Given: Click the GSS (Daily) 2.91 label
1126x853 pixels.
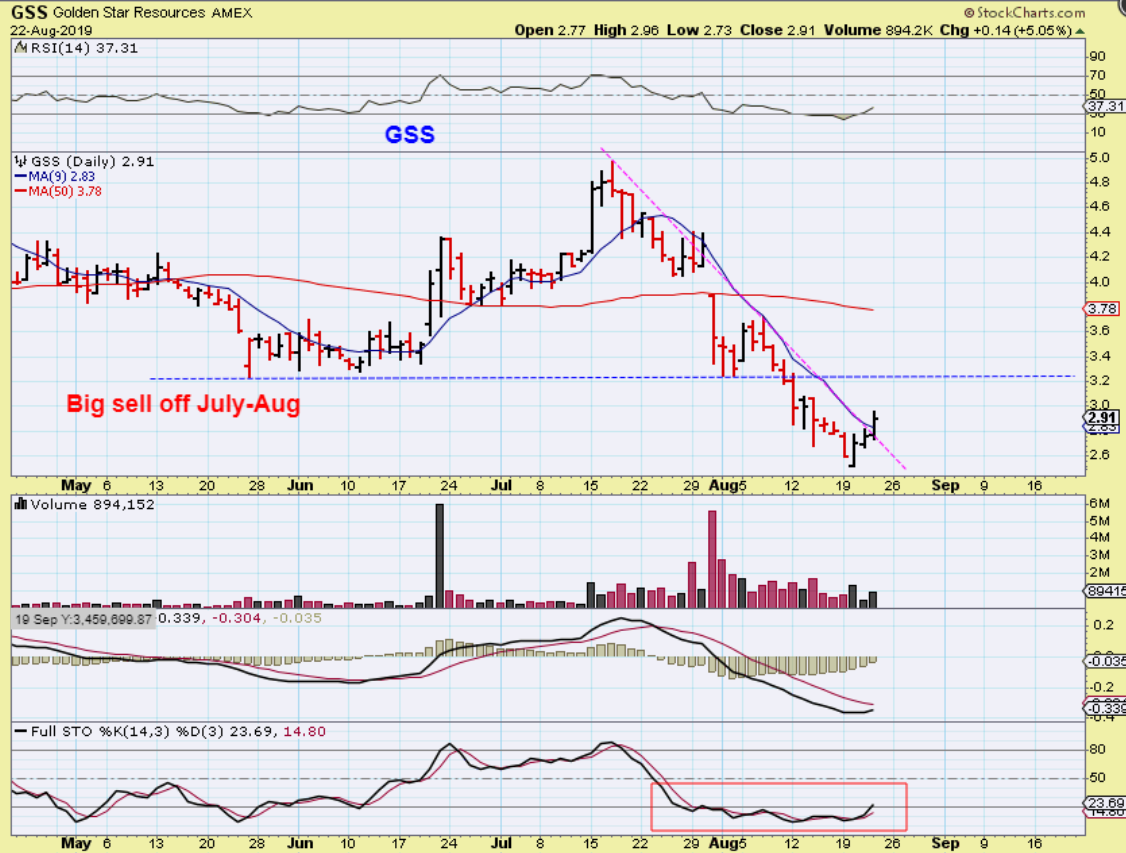Looking at the screenshot, I should 93,162.
